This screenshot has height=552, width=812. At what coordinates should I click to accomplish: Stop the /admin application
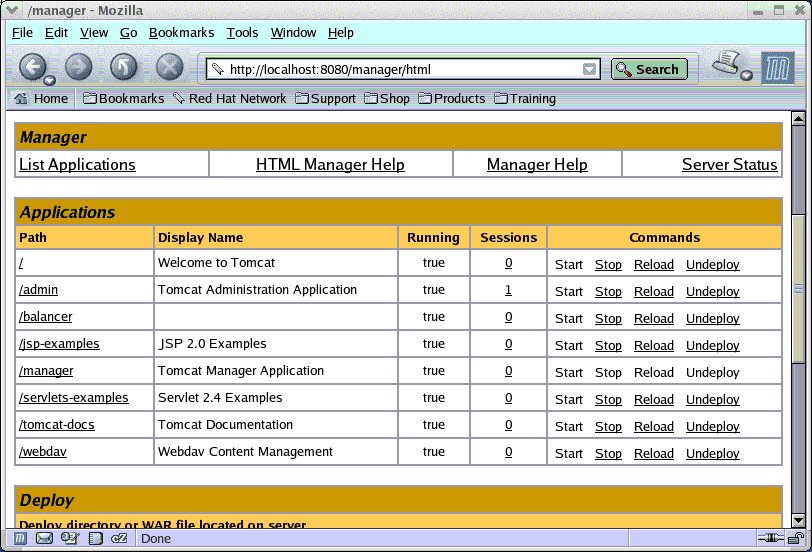click(608, 292)
